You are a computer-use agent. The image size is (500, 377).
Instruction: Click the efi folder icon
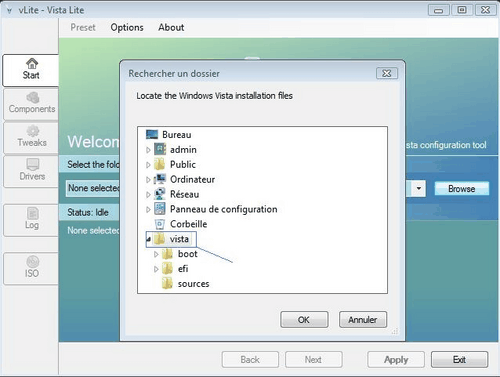[167, 269]
